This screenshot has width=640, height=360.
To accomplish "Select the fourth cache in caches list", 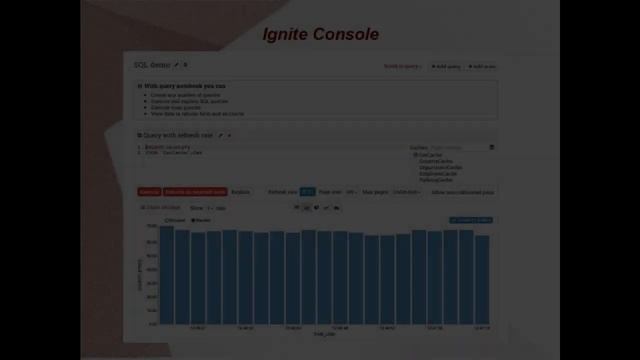I will [x=438, y=173].
